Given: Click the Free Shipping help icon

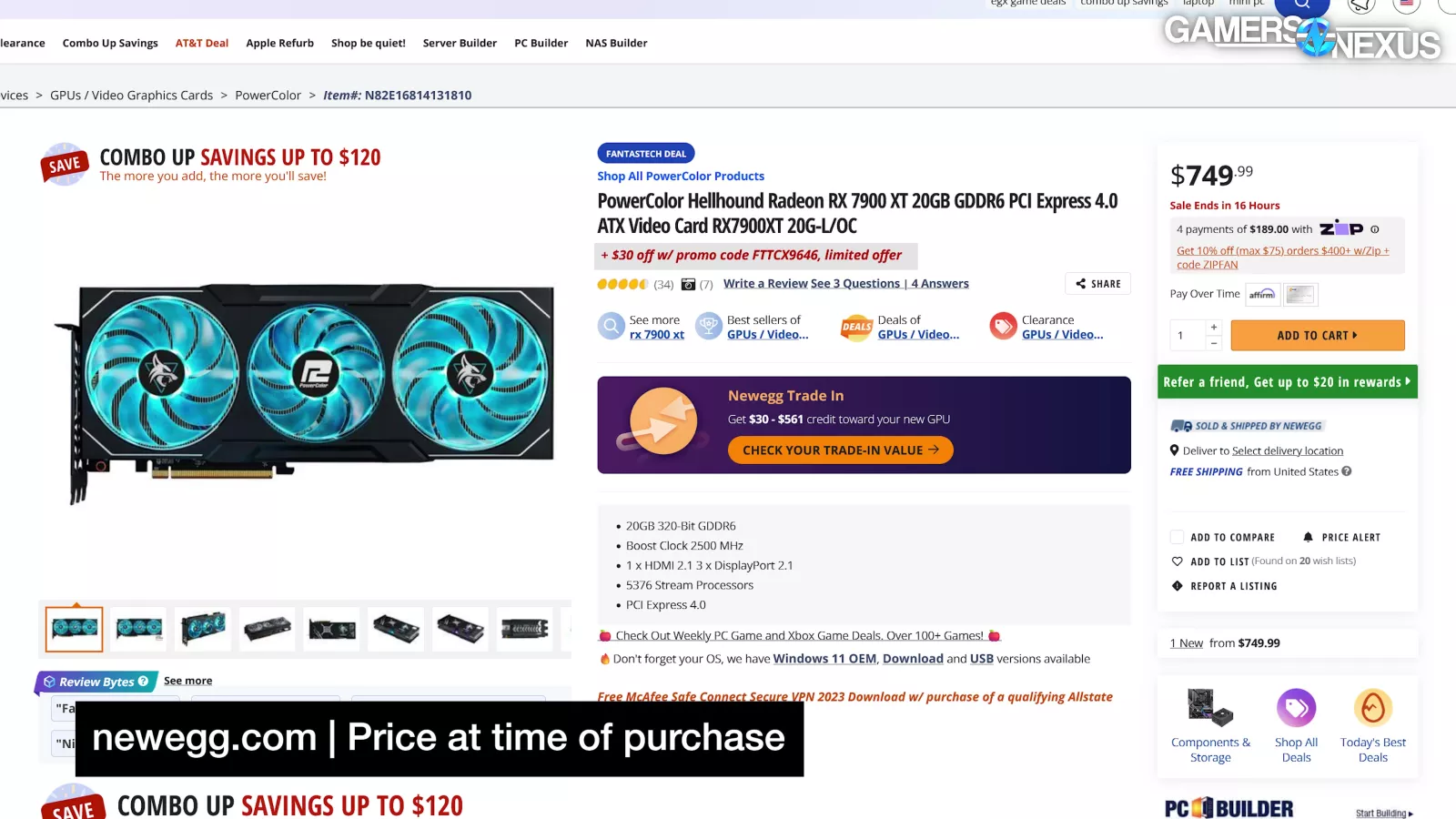Looking at the screenshot, I should pyautogui.click(x=1346, y=471).
